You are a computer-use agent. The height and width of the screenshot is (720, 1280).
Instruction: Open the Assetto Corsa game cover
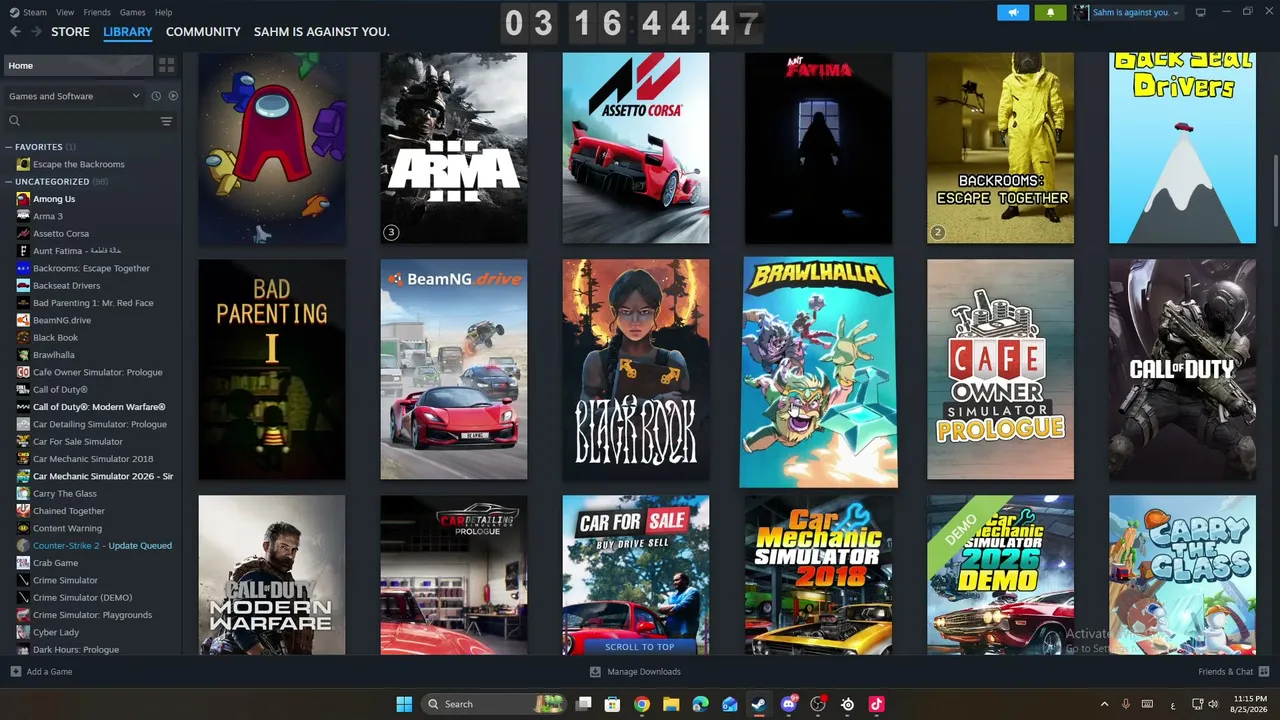(x=636, y=147)
